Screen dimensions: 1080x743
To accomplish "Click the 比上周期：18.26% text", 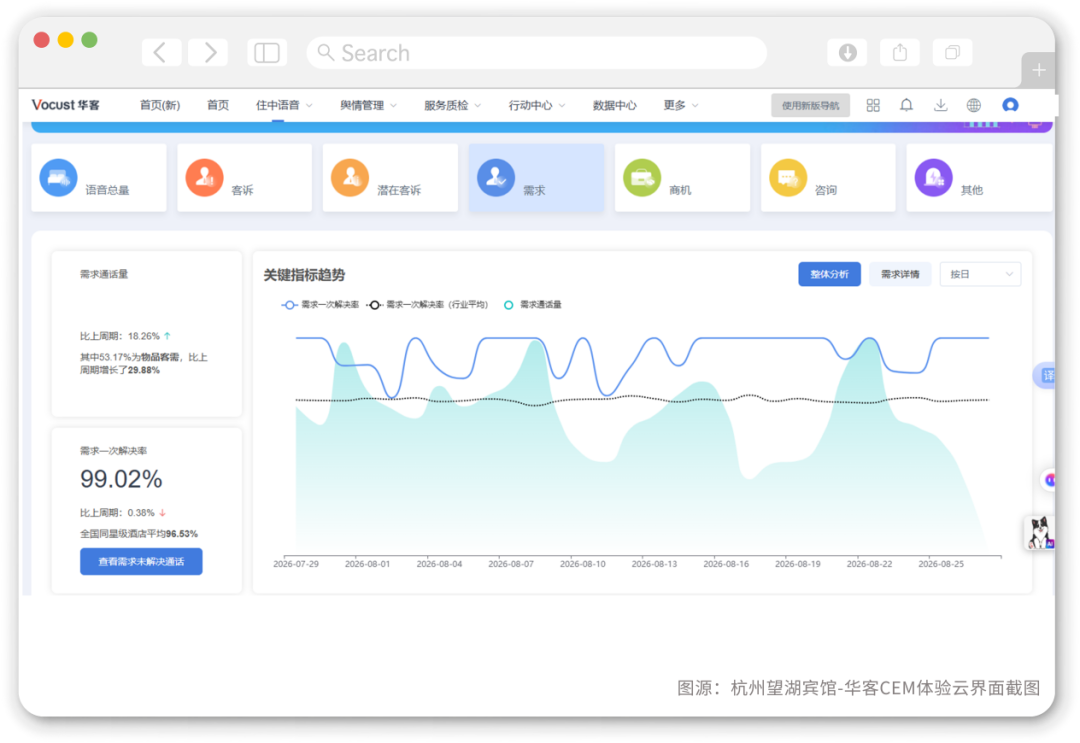I will point(120,336).
